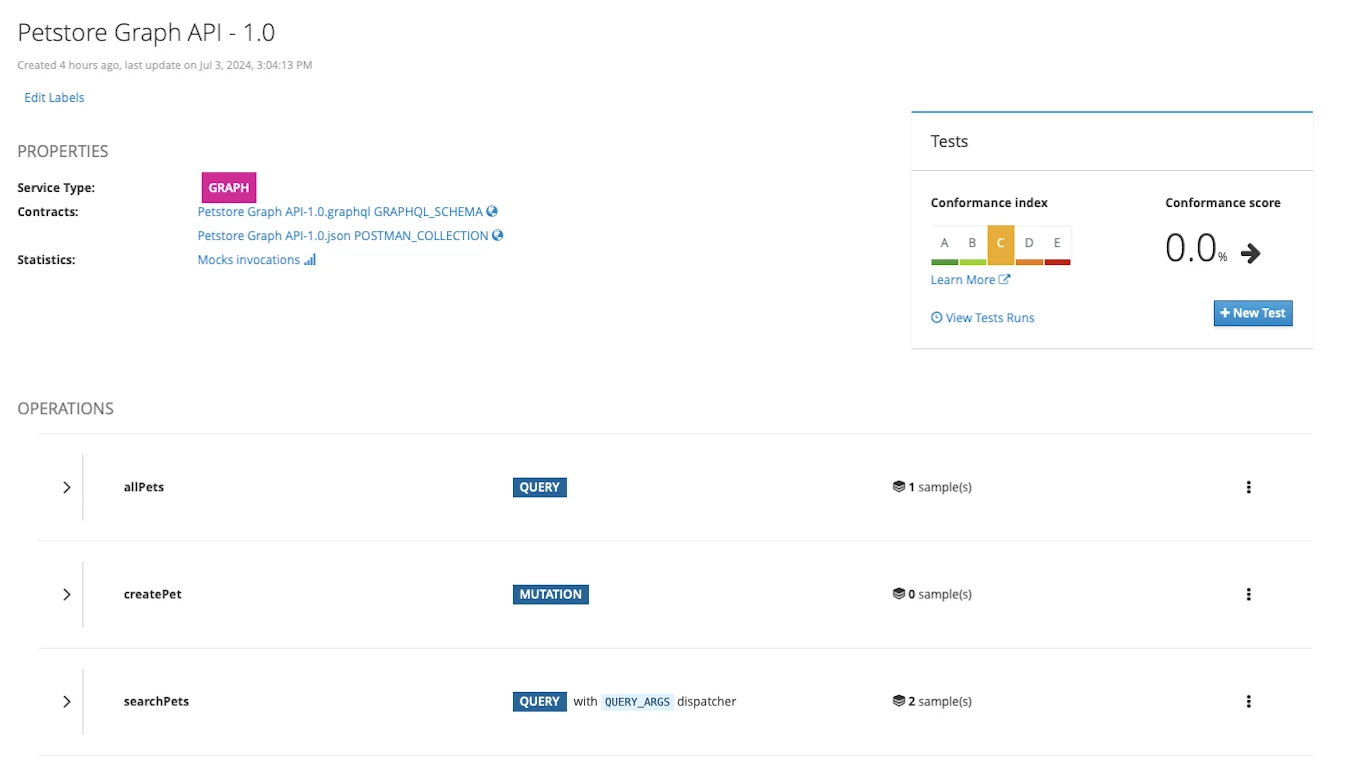The image size is (1346, 779).
Task: Click the bar chart icon beside Mocks invocations
Action: (x=310, y=260)
